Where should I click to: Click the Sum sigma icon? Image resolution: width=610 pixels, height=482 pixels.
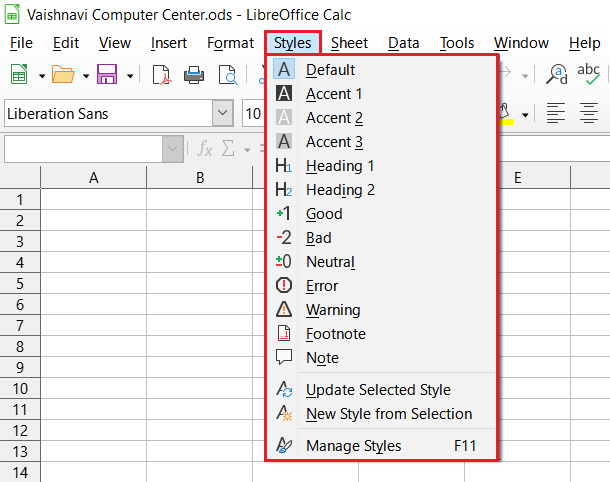[x=228, y=148]
